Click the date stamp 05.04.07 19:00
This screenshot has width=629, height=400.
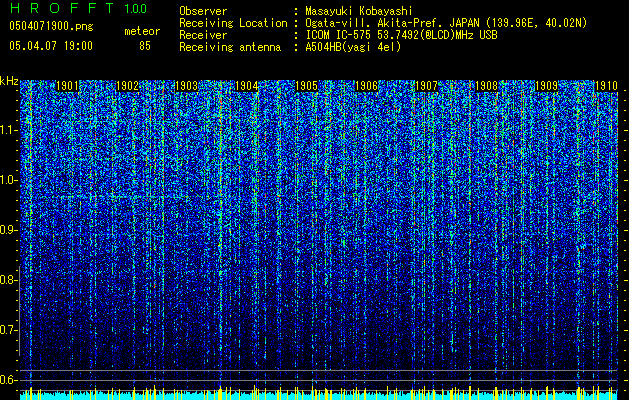(x=51, y=46)
